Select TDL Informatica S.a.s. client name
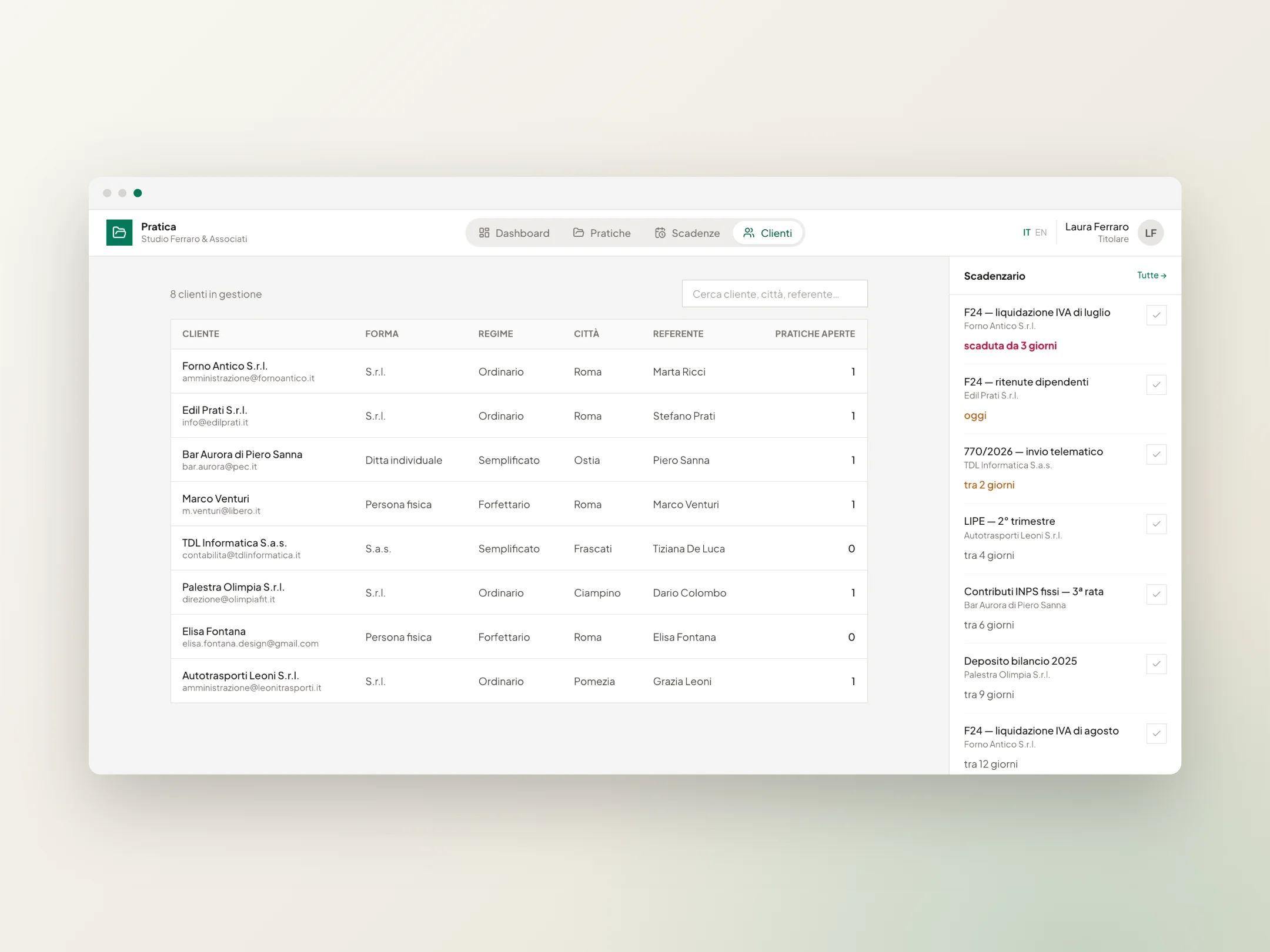This screenshot has height=952, width=1270. (x=235, y=543)
